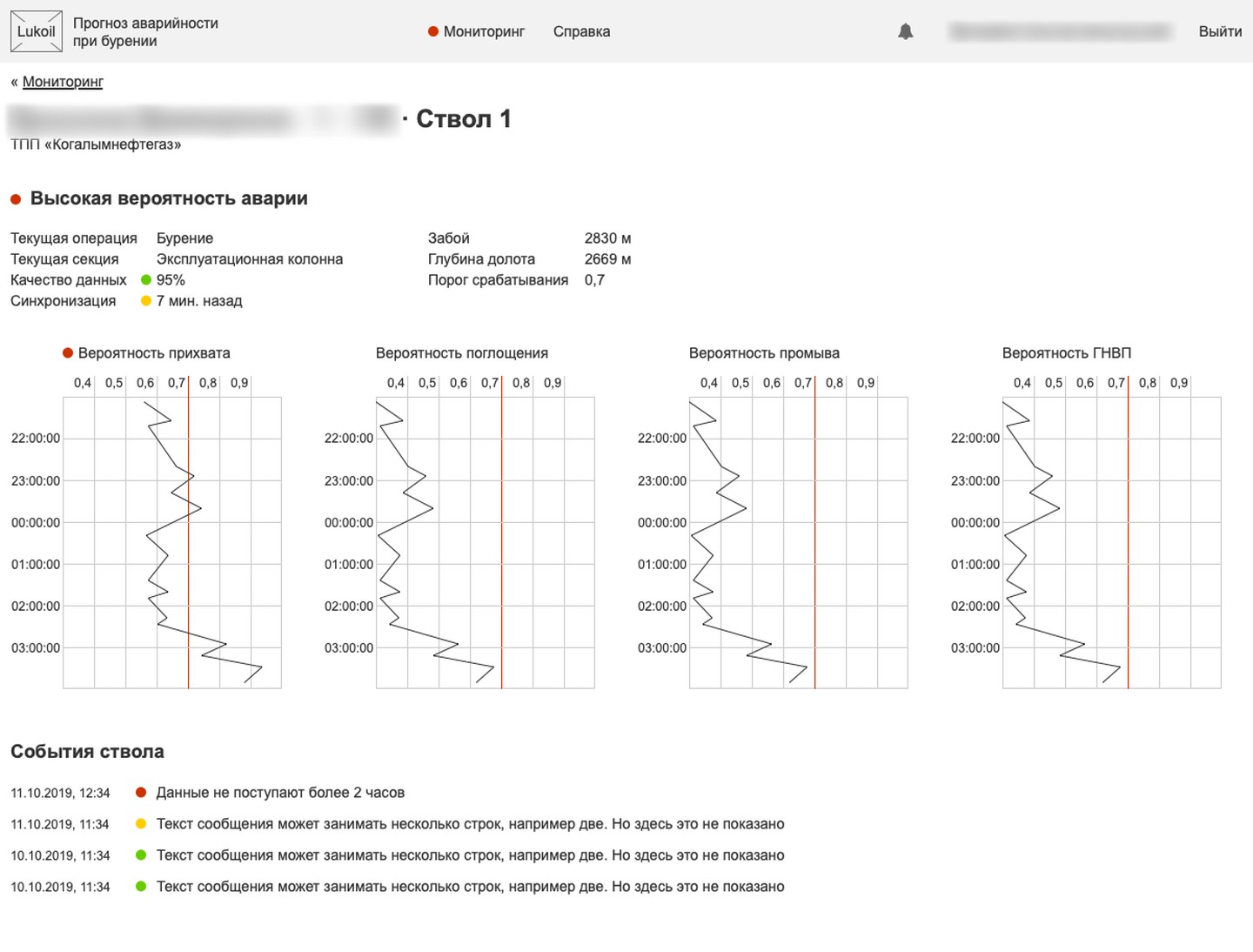Image resolution: width=1253 pixels, height=952 pixels.
Task: Click the 95% data quality value
Action: click(x=171, y=280)
